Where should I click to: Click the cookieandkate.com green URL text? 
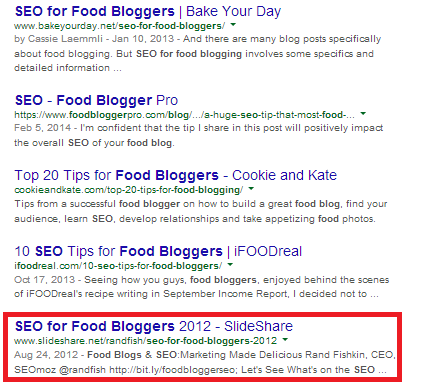[x=129, y=190]
